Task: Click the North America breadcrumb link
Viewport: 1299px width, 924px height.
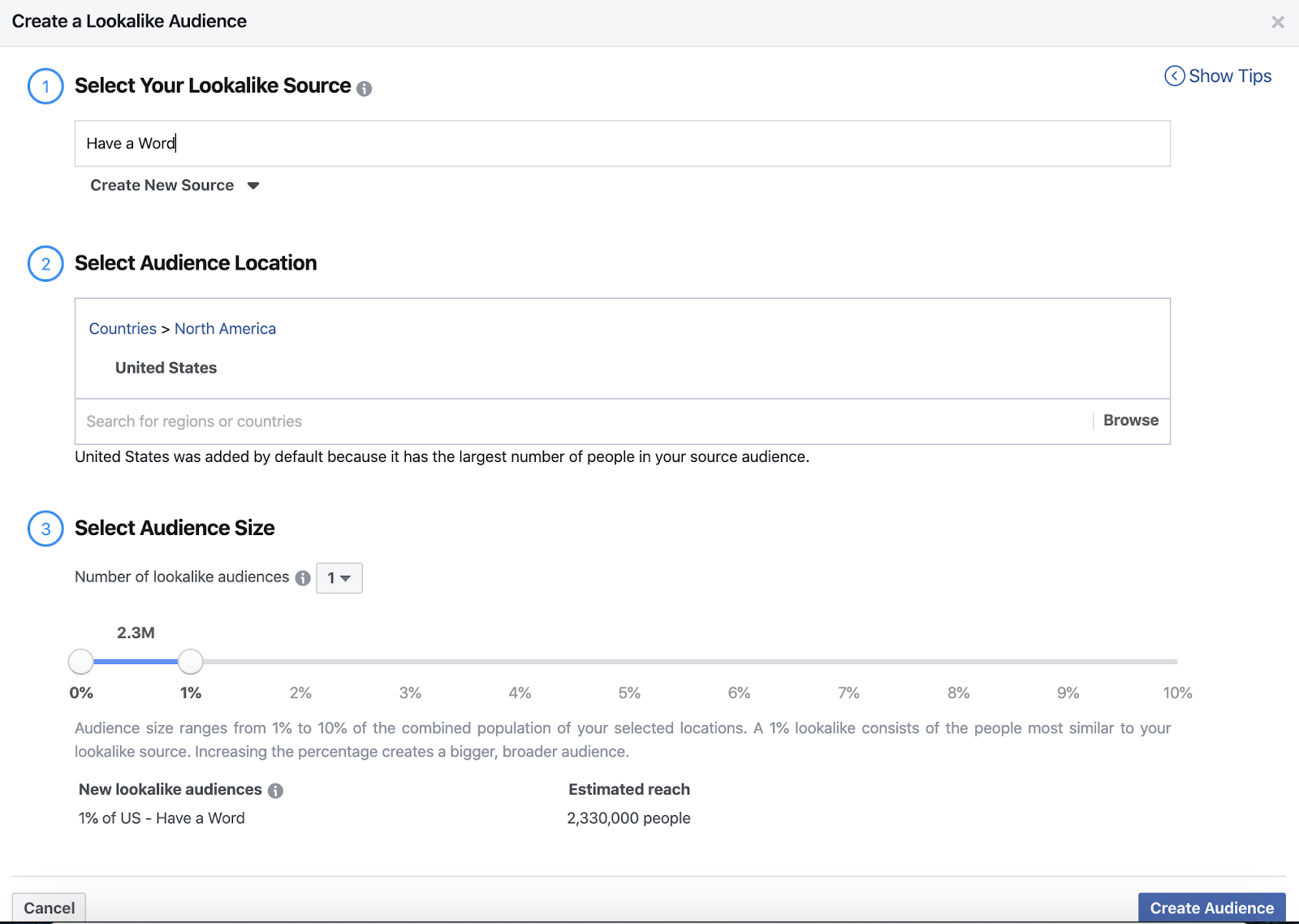Action: coord(225,329)
